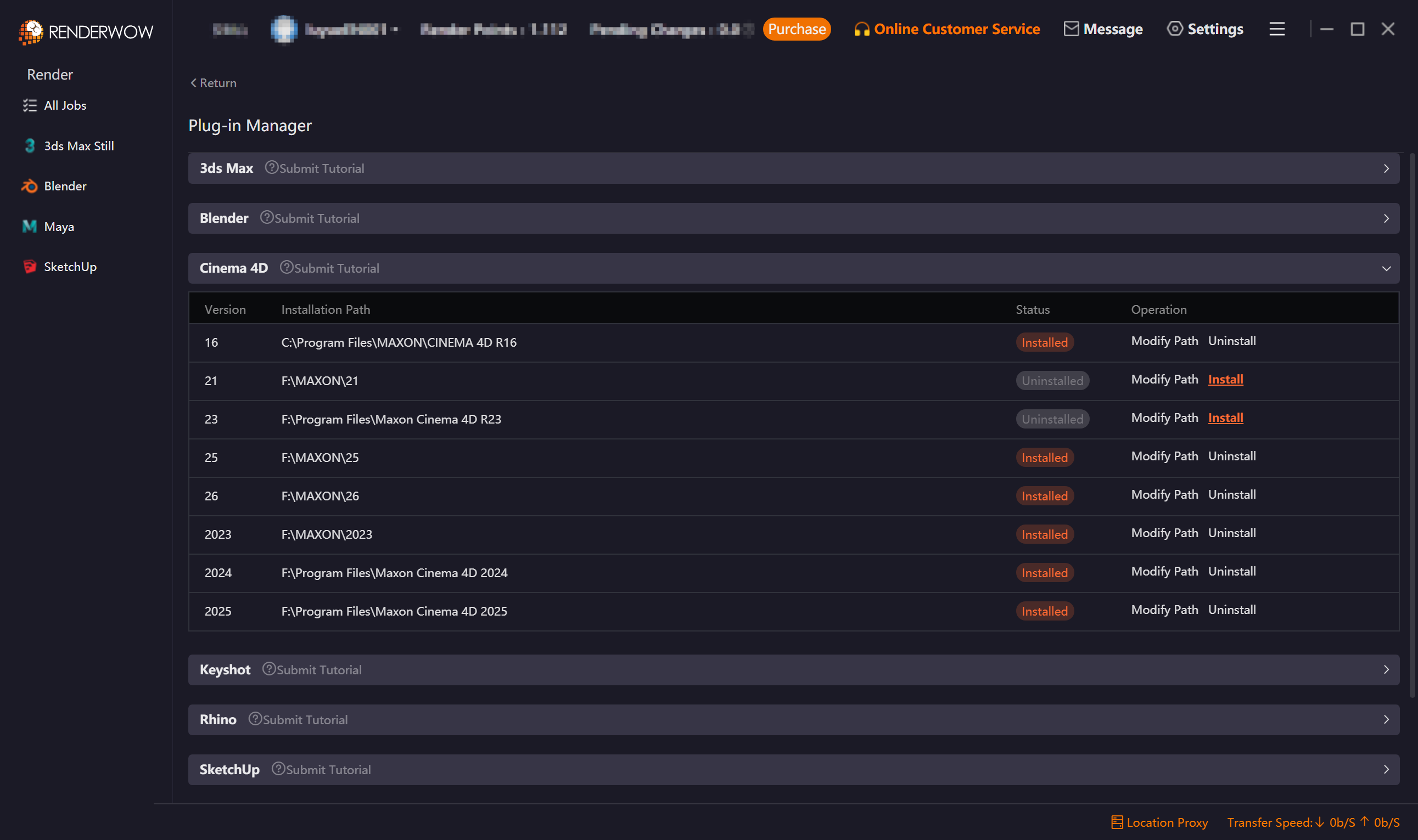Viewport: 1418px width, 840px height.
Task: Open the hamburger menu icon
Action: tap(1277, 29)
